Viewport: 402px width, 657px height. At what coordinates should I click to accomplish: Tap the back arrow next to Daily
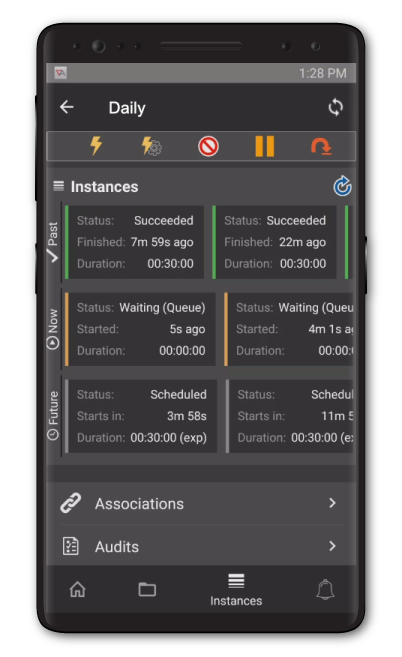pos(67,107)
